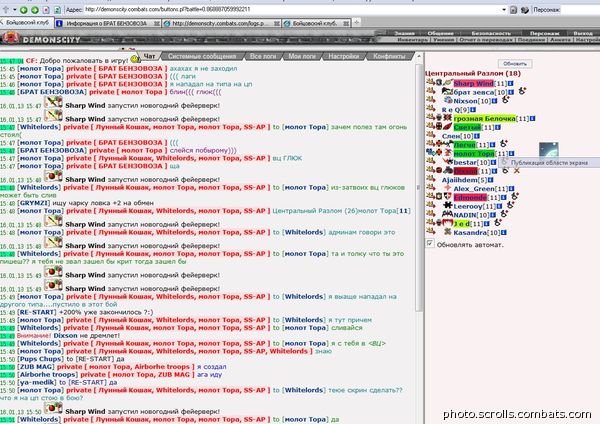The width and height of the screenshot is (600, 424).
Task: Close Информация о БРАТ БЕНЗОВОЗА browser tab
Action: (157, 23)
